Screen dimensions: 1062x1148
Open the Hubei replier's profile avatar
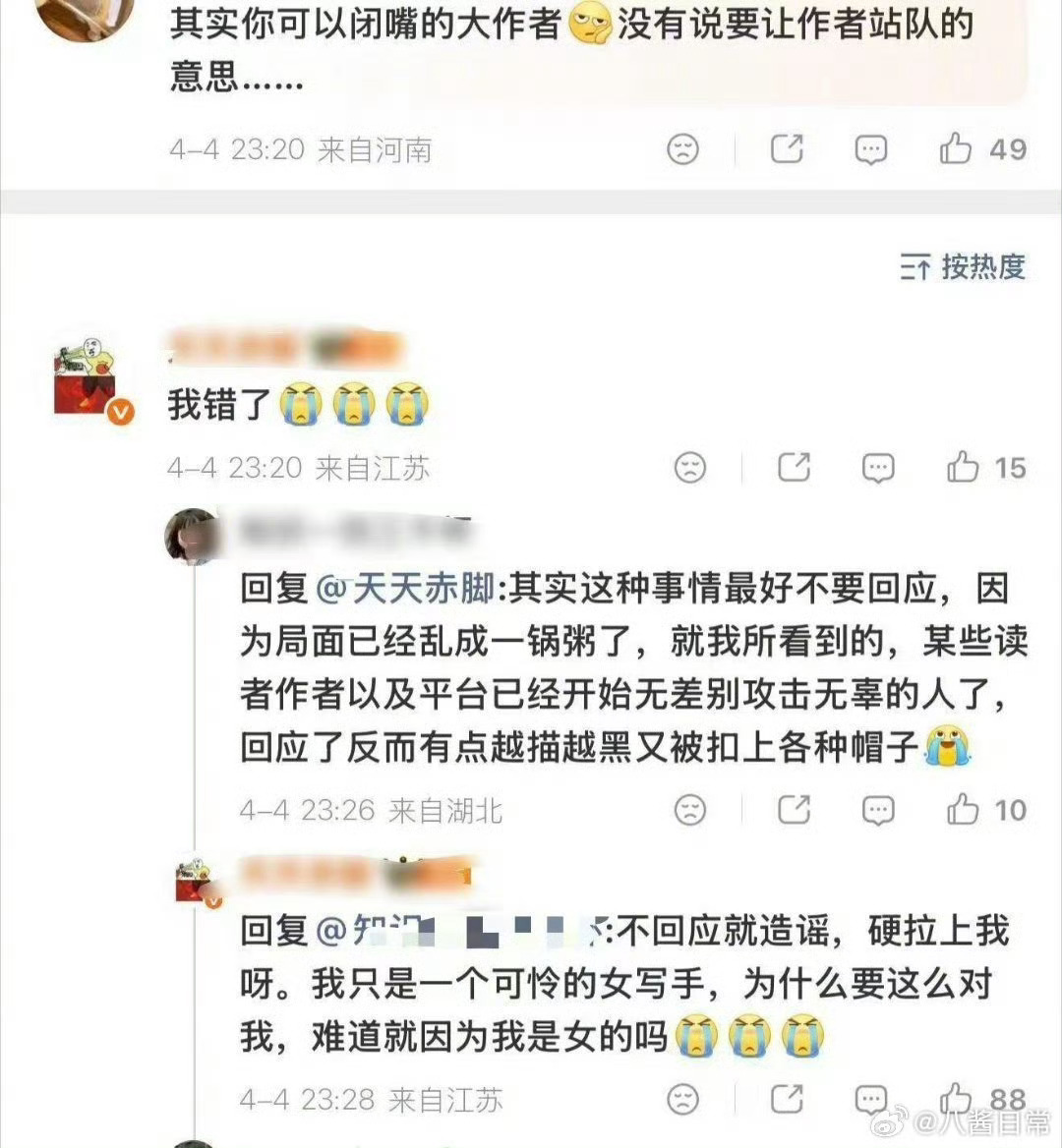(192, 536)
